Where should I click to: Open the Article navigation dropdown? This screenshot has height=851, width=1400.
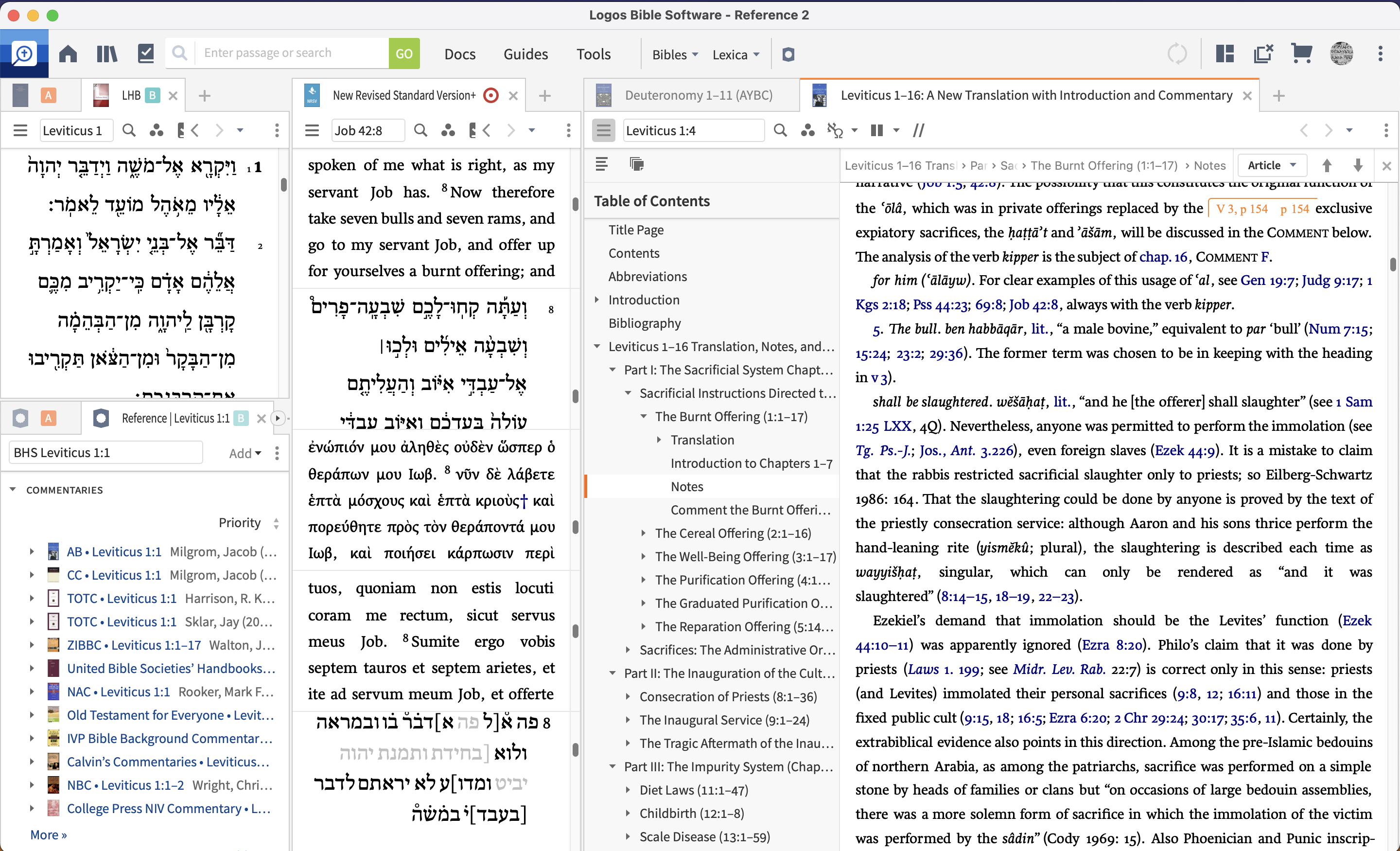[x=1272, y=165]
